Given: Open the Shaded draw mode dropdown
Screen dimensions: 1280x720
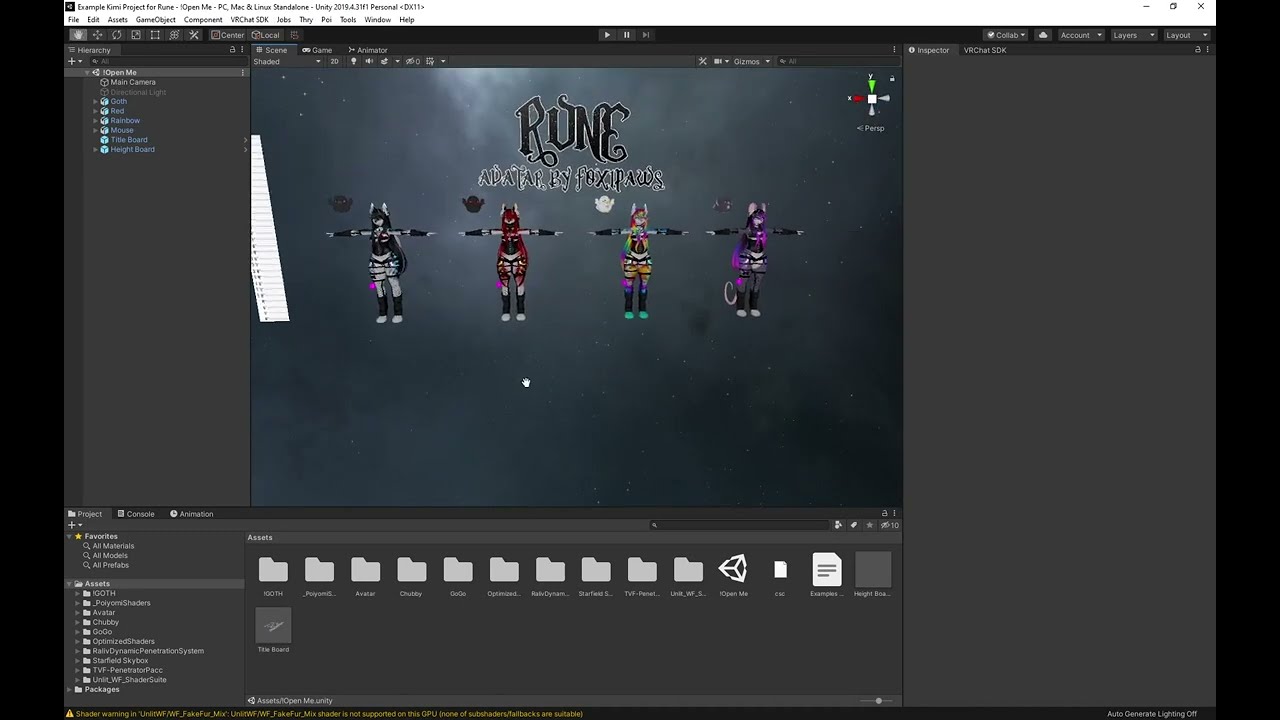Looking at the screenshot, I should 287,61.
